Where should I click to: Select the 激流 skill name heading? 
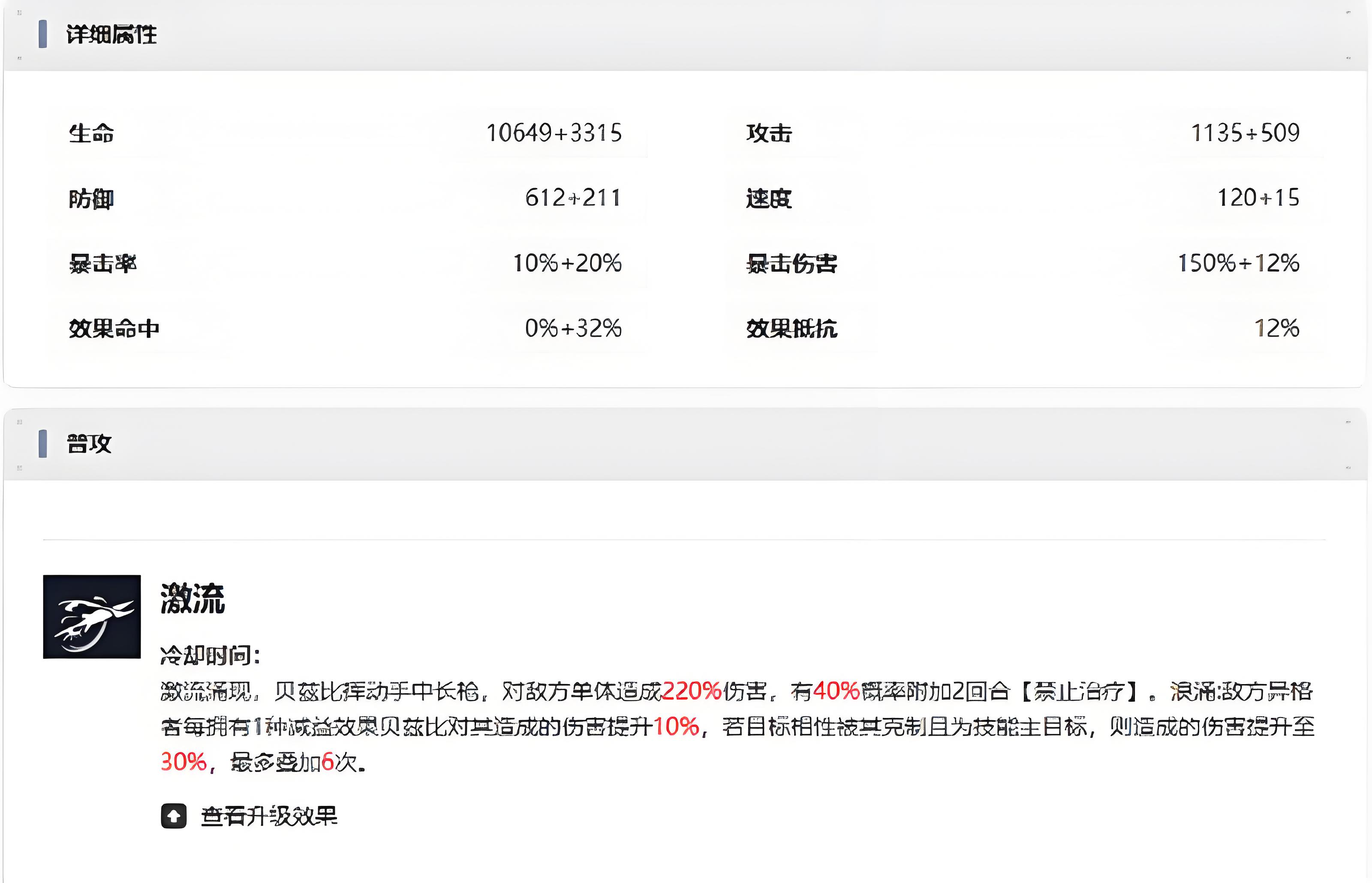tap(193, 599)
